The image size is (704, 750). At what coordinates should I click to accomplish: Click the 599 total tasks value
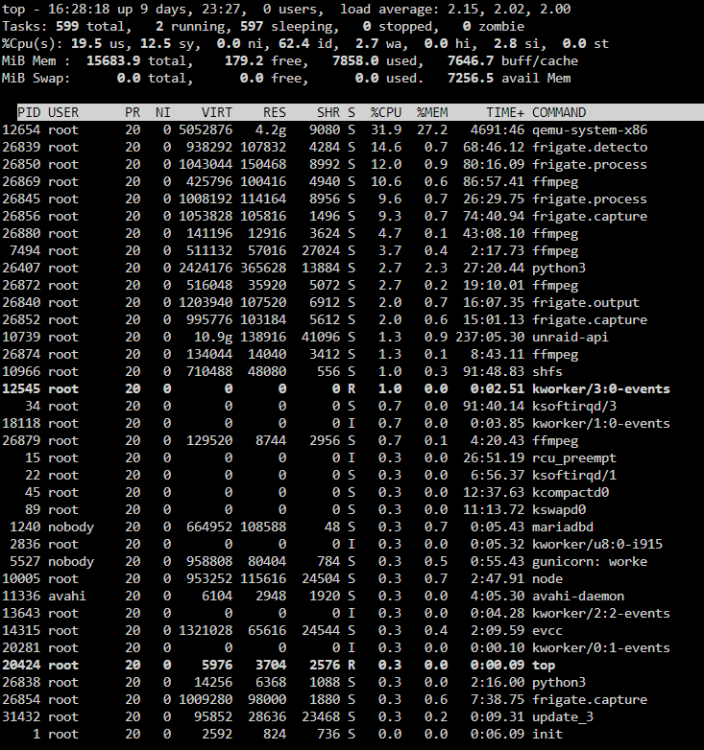pos(67,26)
